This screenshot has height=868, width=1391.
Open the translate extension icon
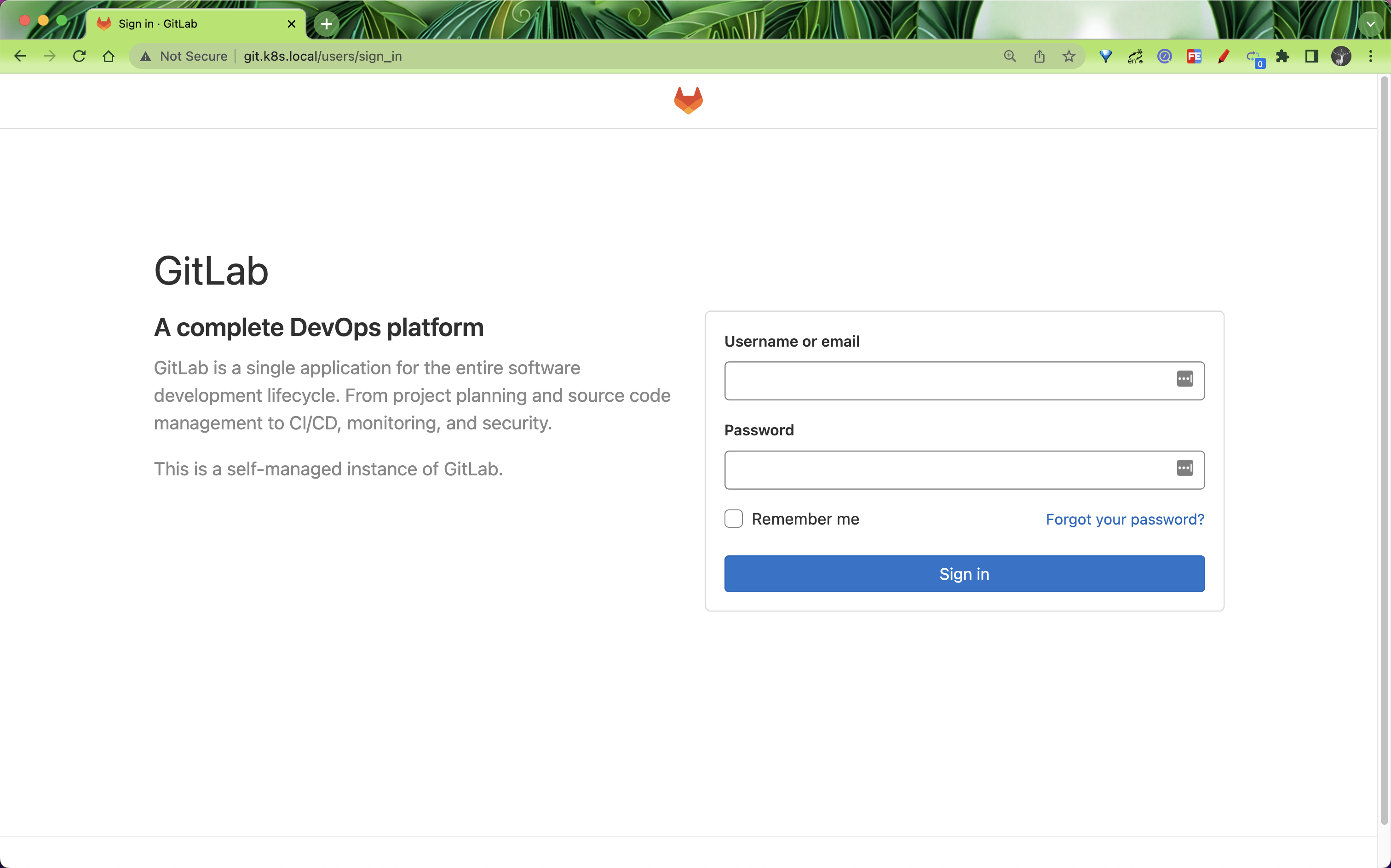1135,56
